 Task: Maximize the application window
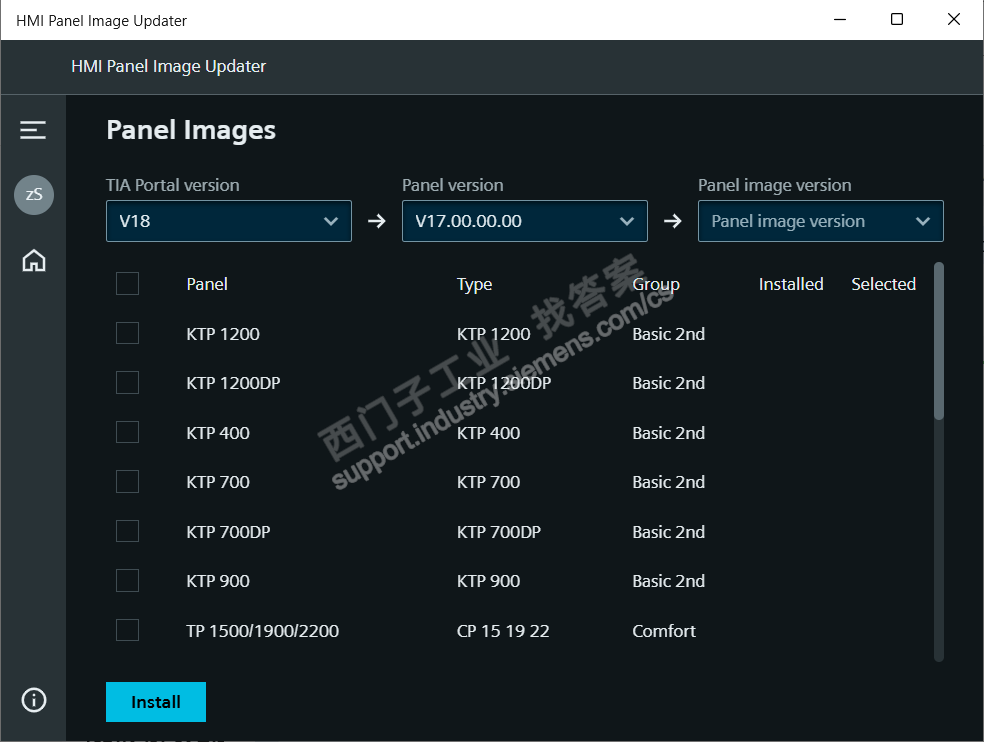897,19
